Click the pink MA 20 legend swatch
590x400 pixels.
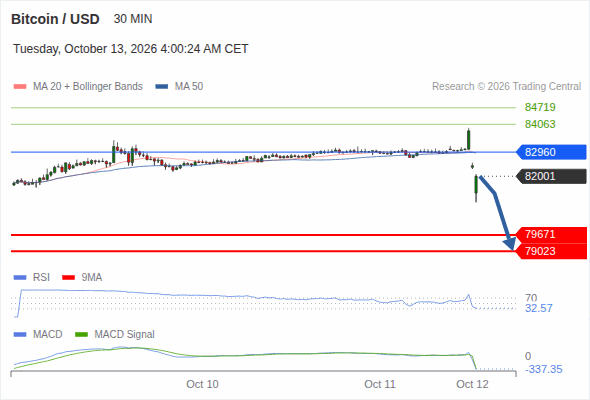point(20,87)
